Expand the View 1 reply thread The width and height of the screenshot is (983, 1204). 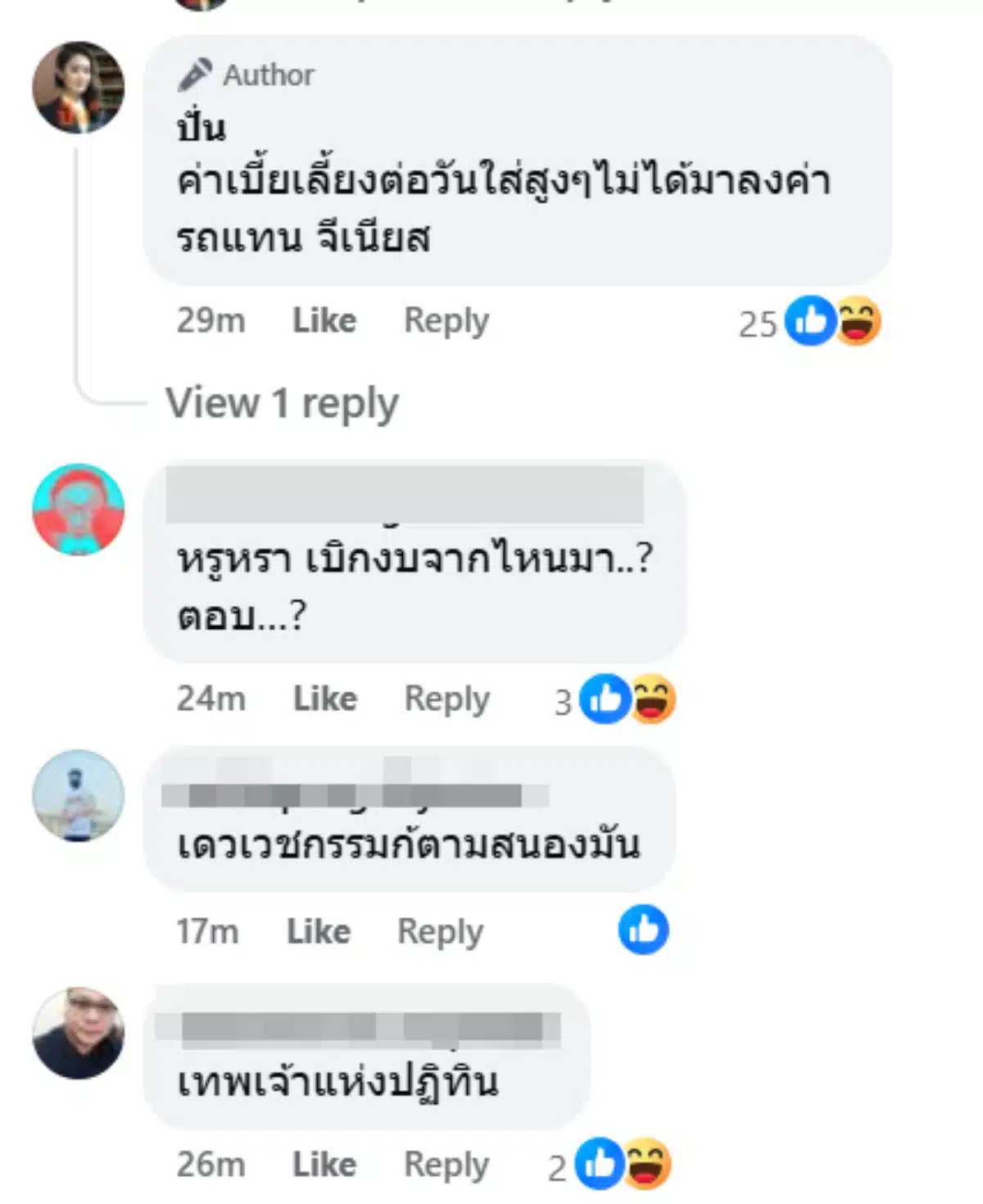(283, 403)
